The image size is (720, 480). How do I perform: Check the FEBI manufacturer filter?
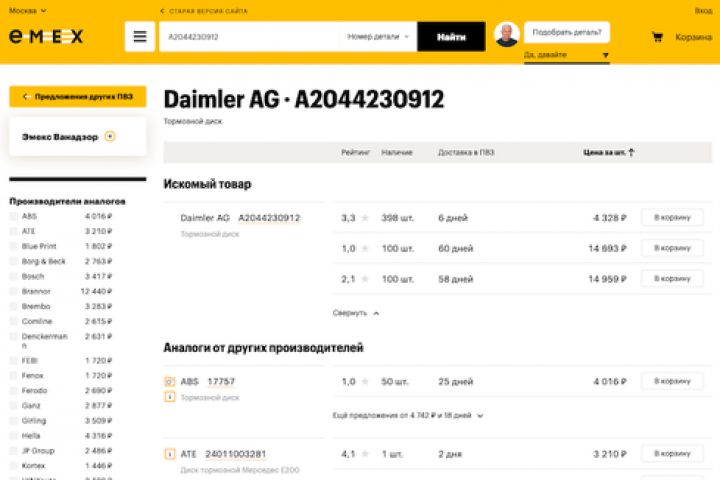pos(14,361)
